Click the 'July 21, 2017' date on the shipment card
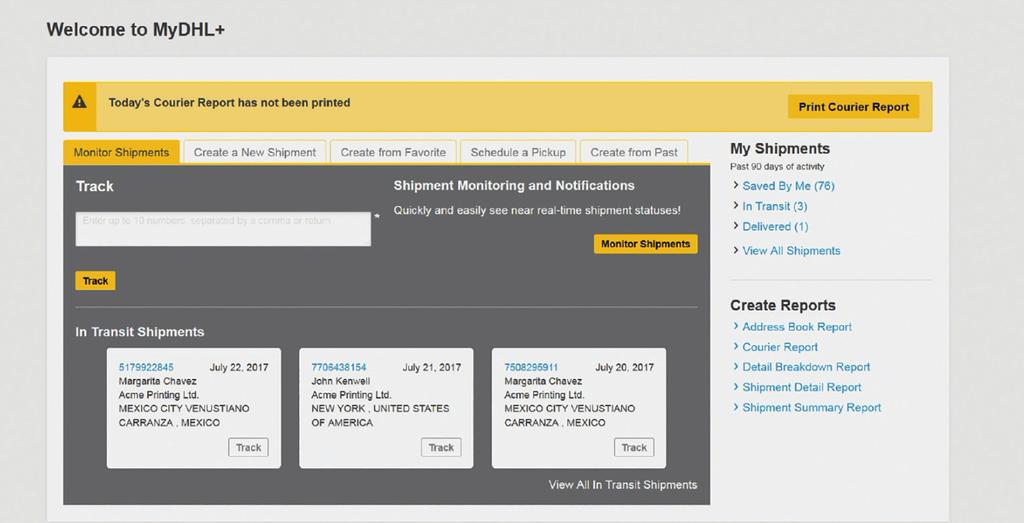Viewport: 1024px width, 523px height. (432, 368)
